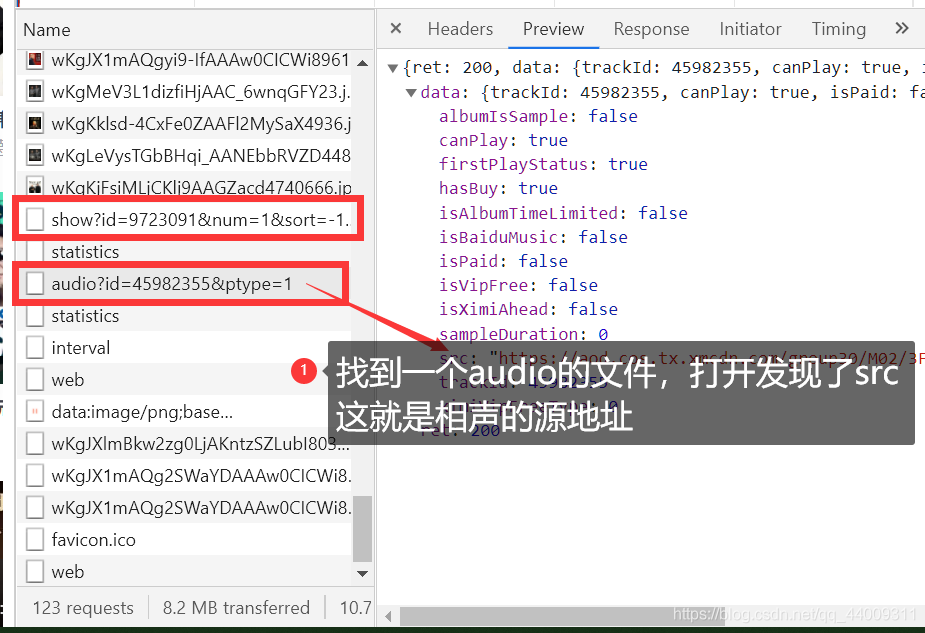The height and width of the screenshot is (633, 925).
Task: Open the Preview tab
Action: 553,28
